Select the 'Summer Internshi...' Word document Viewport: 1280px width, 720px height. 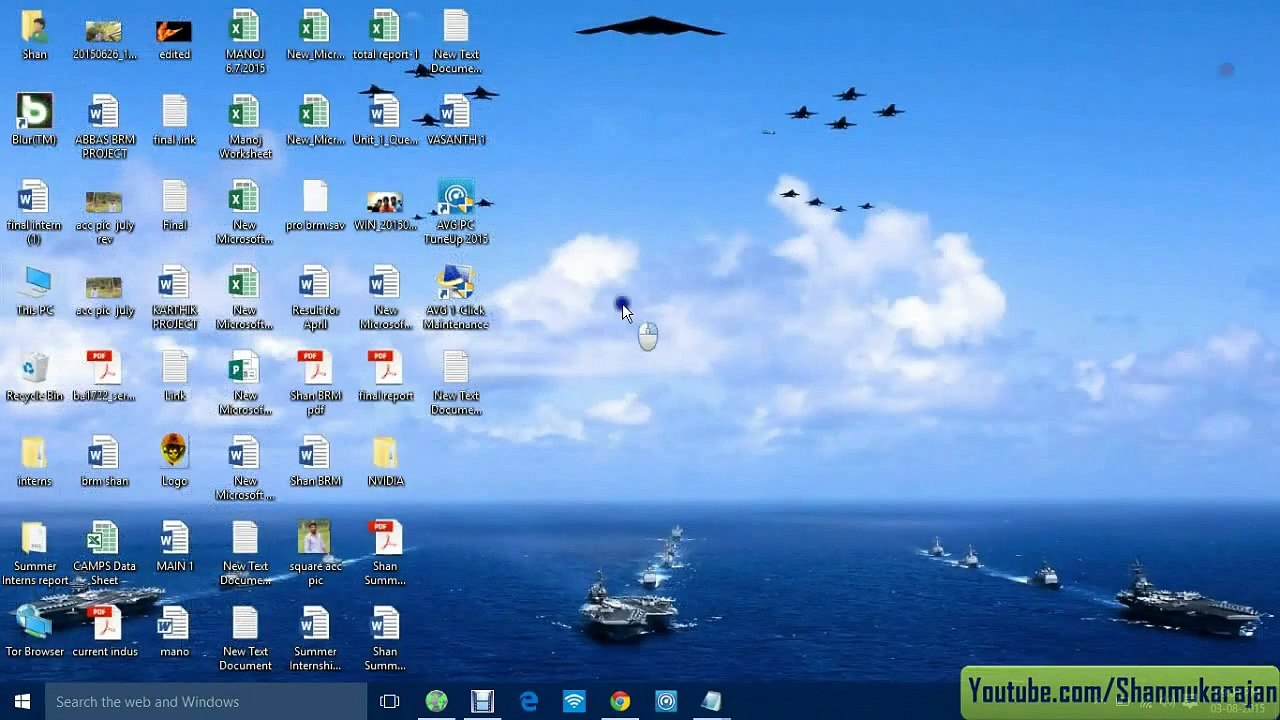pyautogui.click(x=315, y=638)
